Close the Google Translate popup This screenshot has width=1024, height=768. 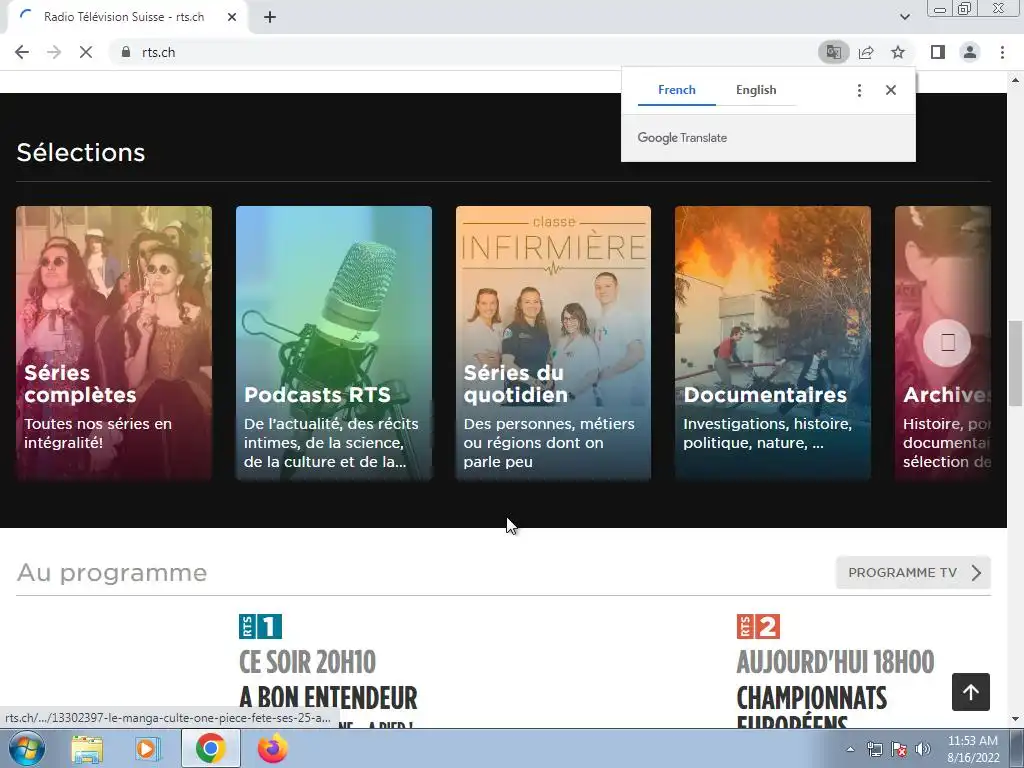click(x=891, y=90)
